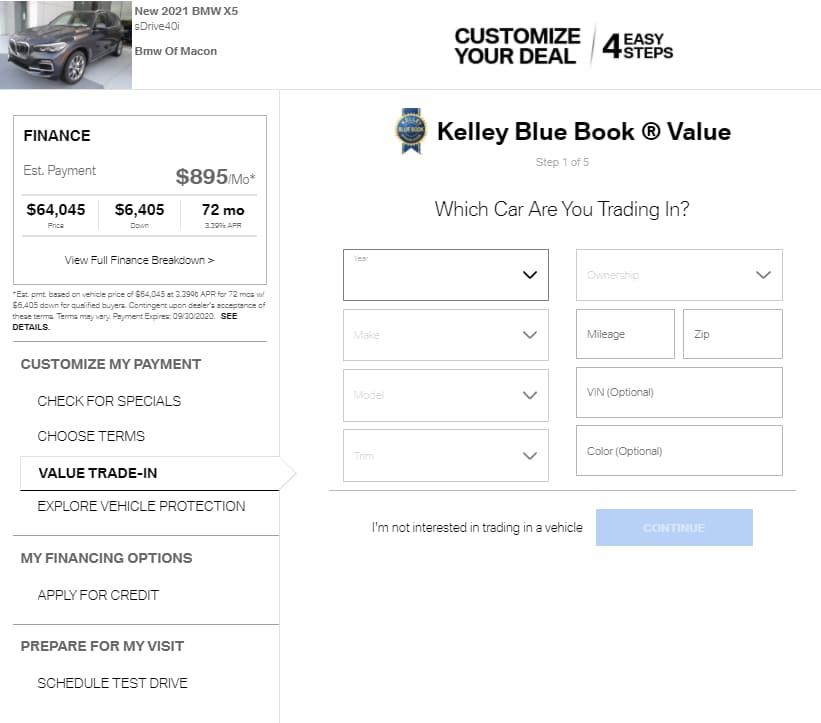
Task: Open the Model dropdown
Action: pos(446,395)
